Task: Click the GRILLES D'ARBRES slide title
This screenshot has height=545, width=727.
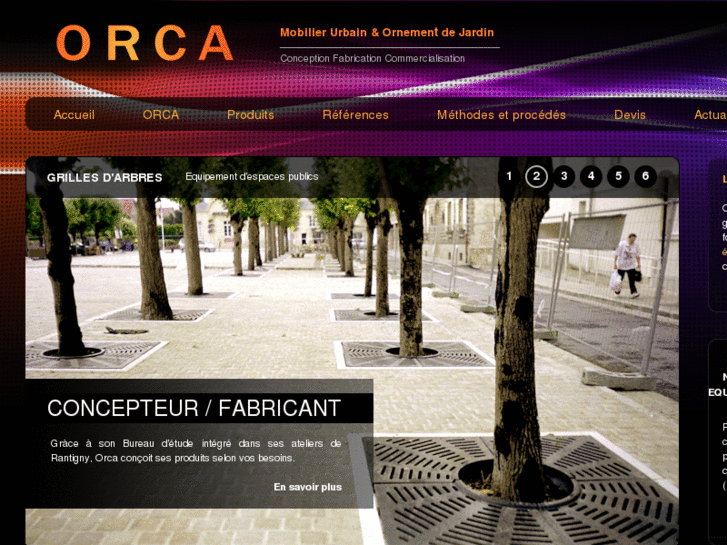Action: [x=104, y=178]
